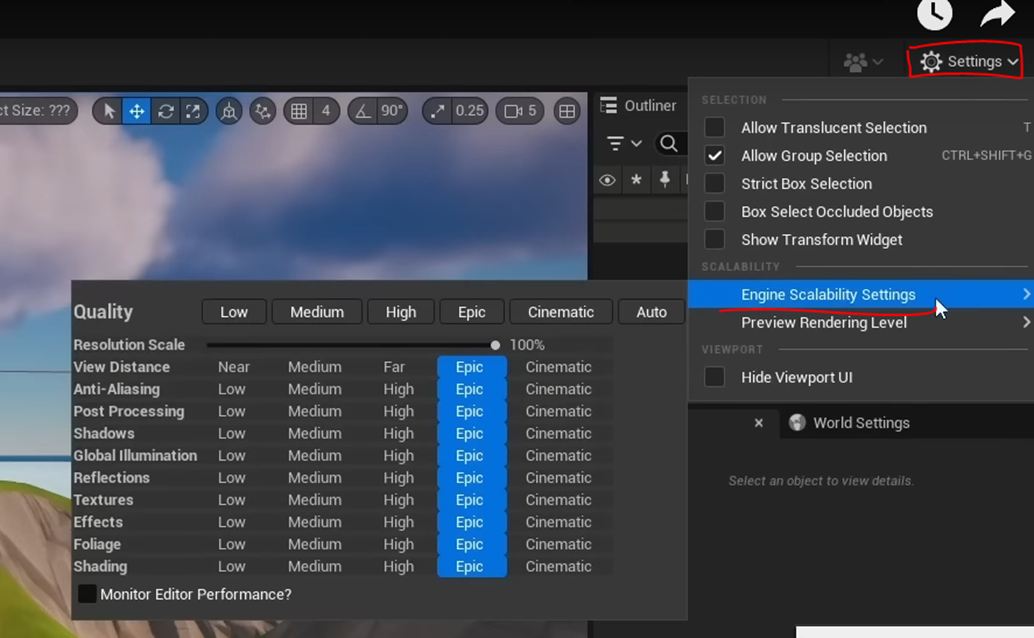Set Anti-Aliasing to Cinematic
Viewport: 1034px width, 638px height.
coord(559,389)
